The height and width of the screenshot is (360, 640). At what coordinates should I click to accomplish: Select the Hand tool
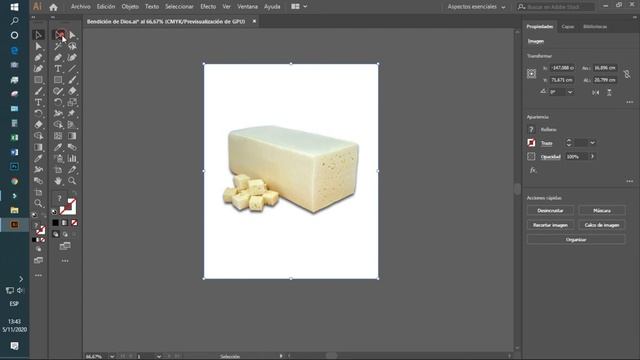[58, 181]
